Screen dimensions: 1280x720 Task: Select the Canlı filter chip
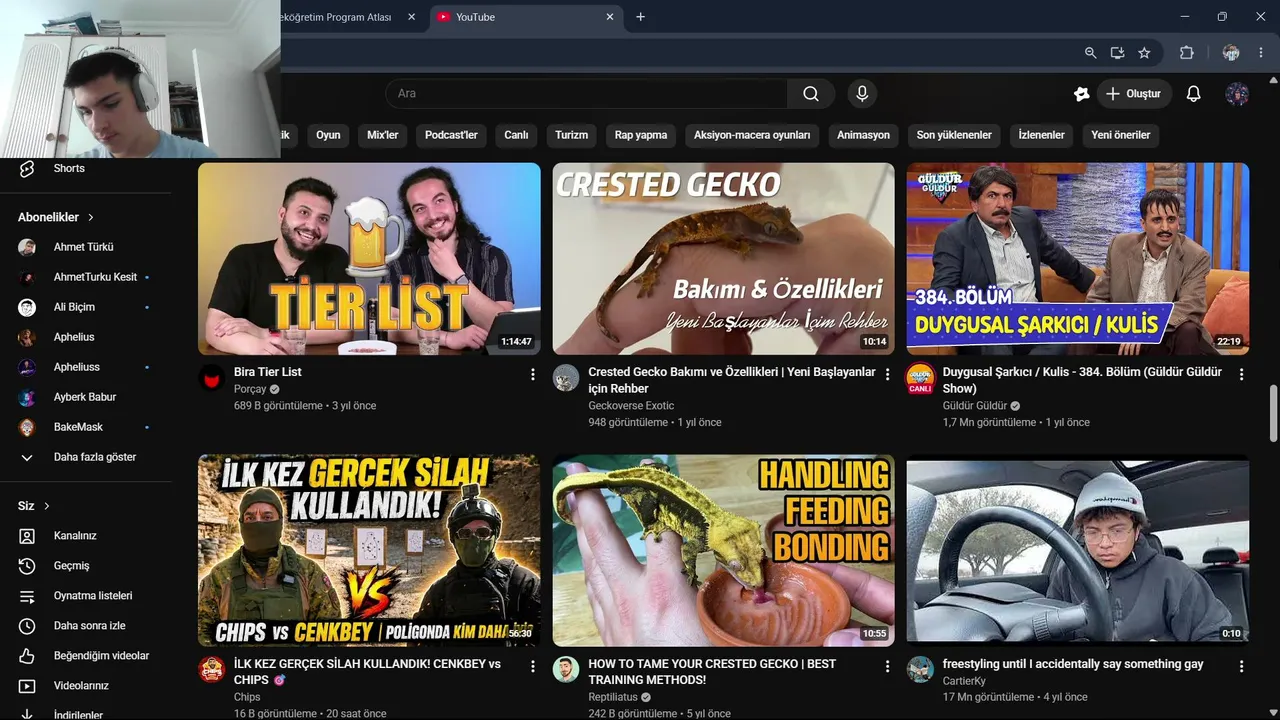[x=516, y=135]
